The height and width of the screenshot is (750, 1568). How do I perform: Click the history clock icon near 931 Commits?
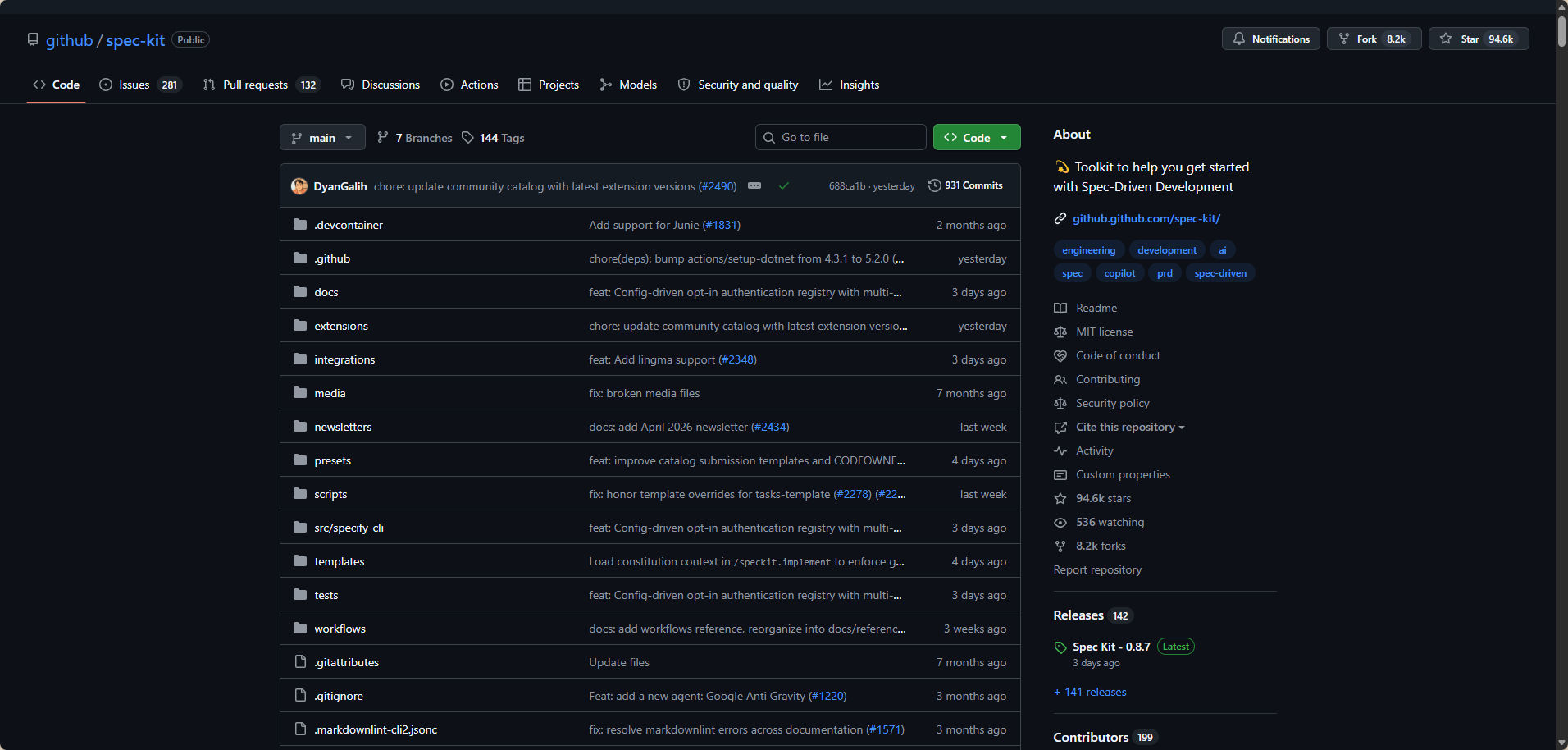pyautogui.click(x=934, y=185)
